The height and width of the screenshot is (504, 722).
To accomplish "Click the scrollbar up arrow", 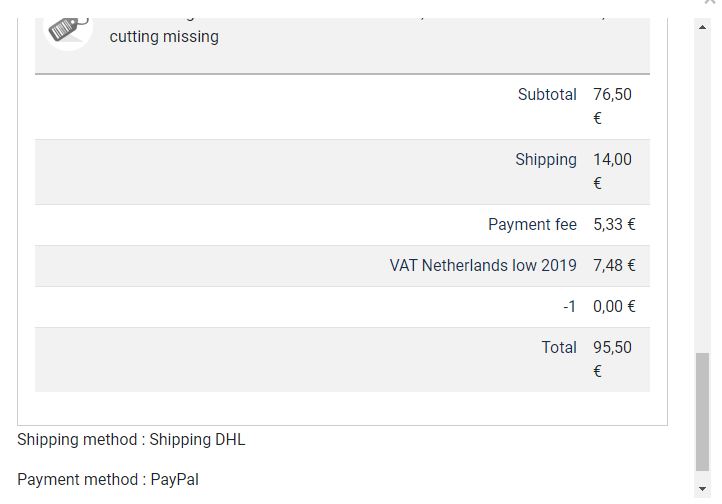I will click(702, 27).
